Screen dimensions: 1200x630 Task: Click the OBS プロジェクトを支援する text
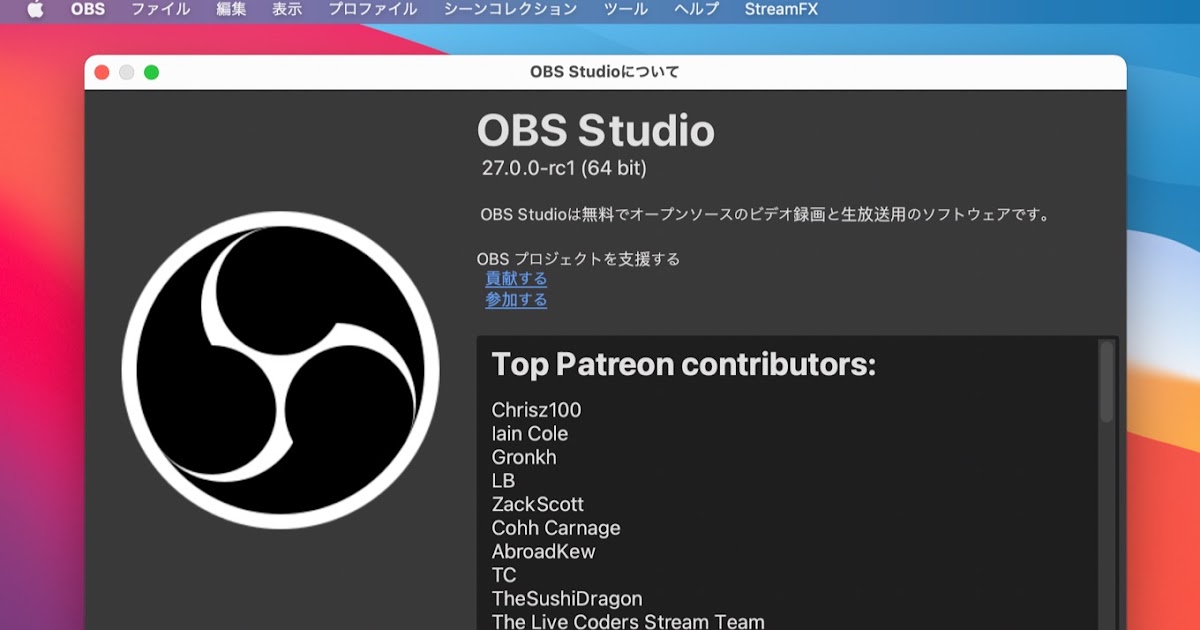tap(578, 259)
